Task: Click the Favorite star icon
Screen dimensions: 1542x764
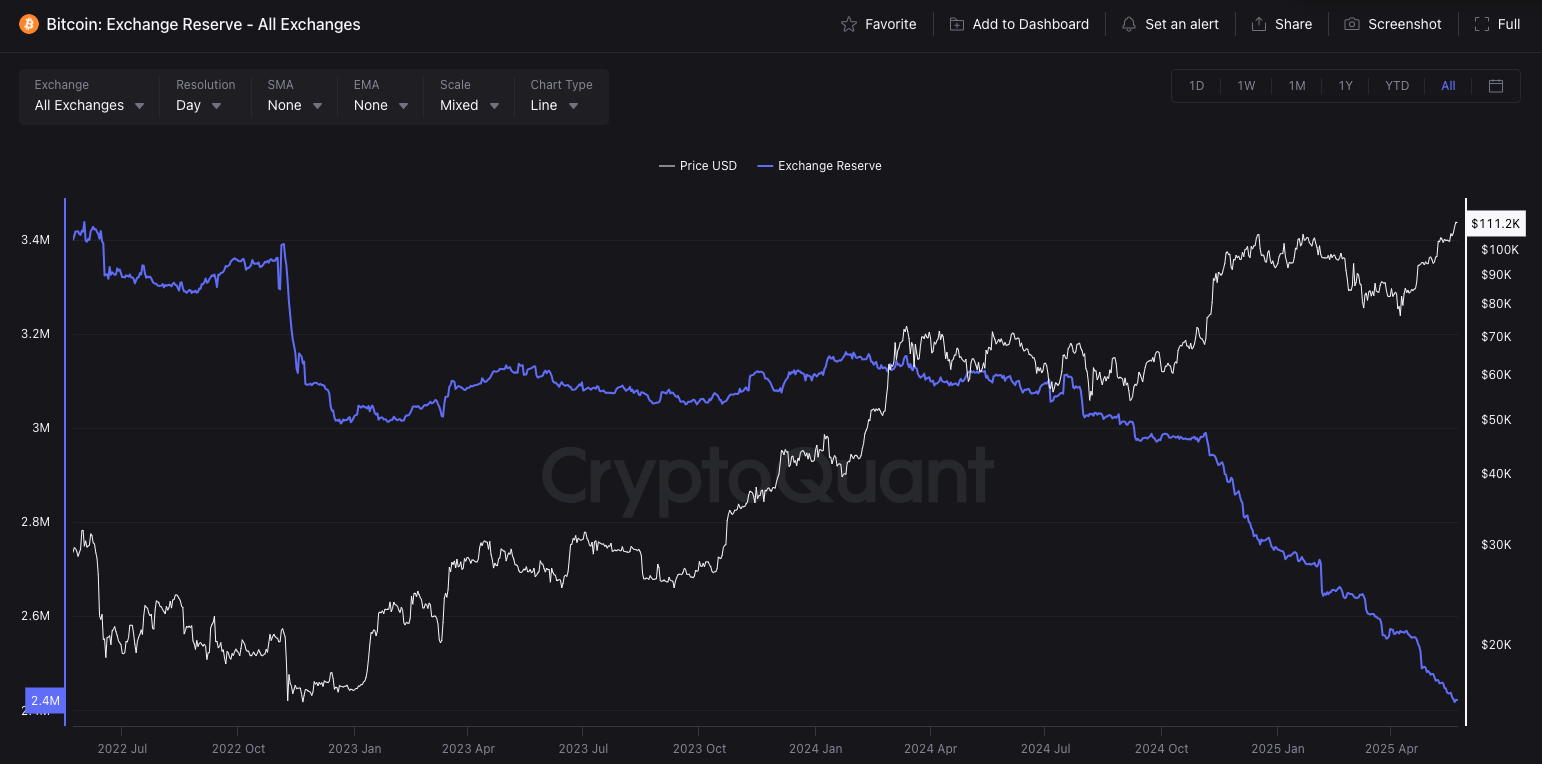Action: click(x=849, y=24)
